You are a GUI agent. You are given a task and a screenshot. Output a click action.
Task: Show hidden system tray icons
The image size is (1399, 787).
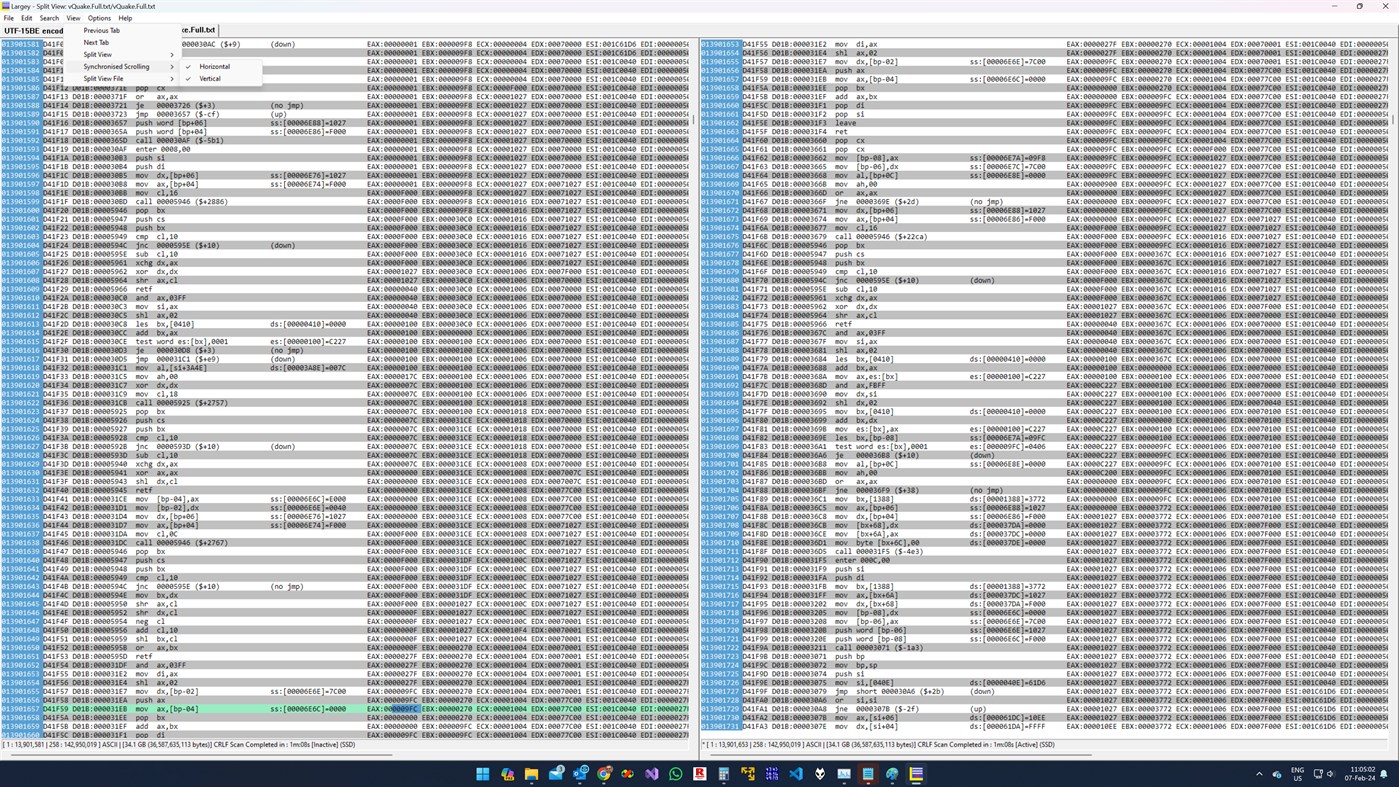(1259, 774)
